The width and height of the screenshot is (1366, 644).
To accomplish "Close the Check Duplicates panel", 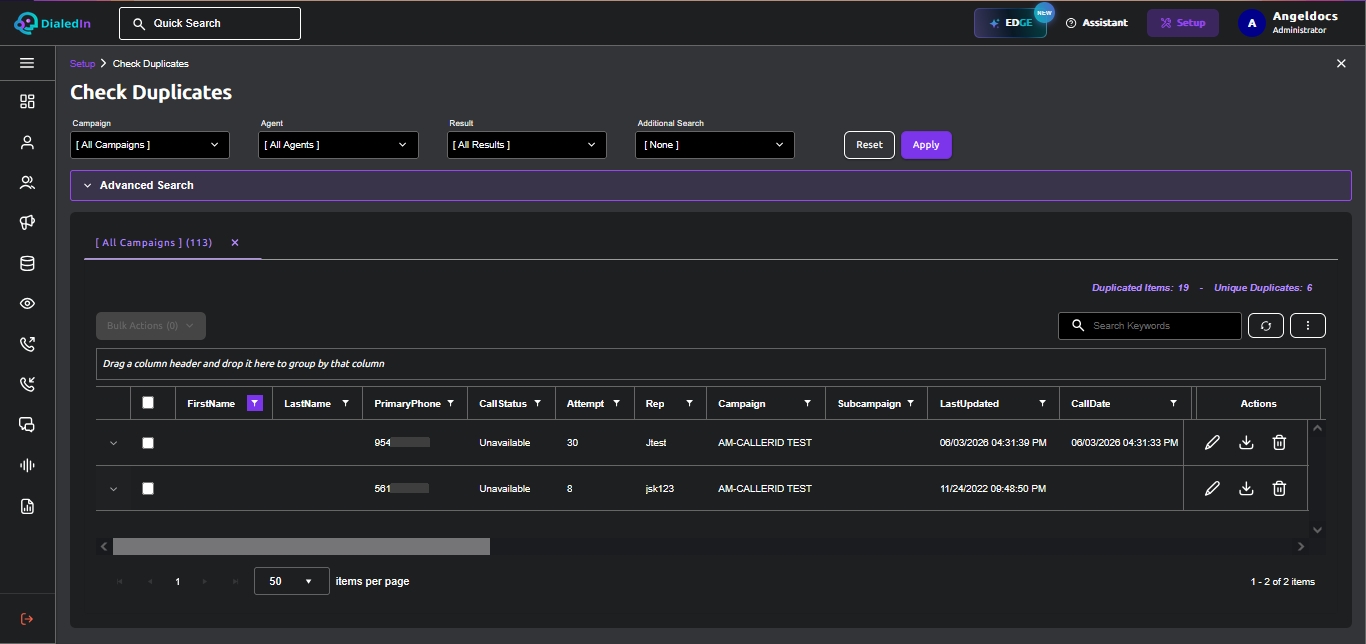I will point(1341,63).
